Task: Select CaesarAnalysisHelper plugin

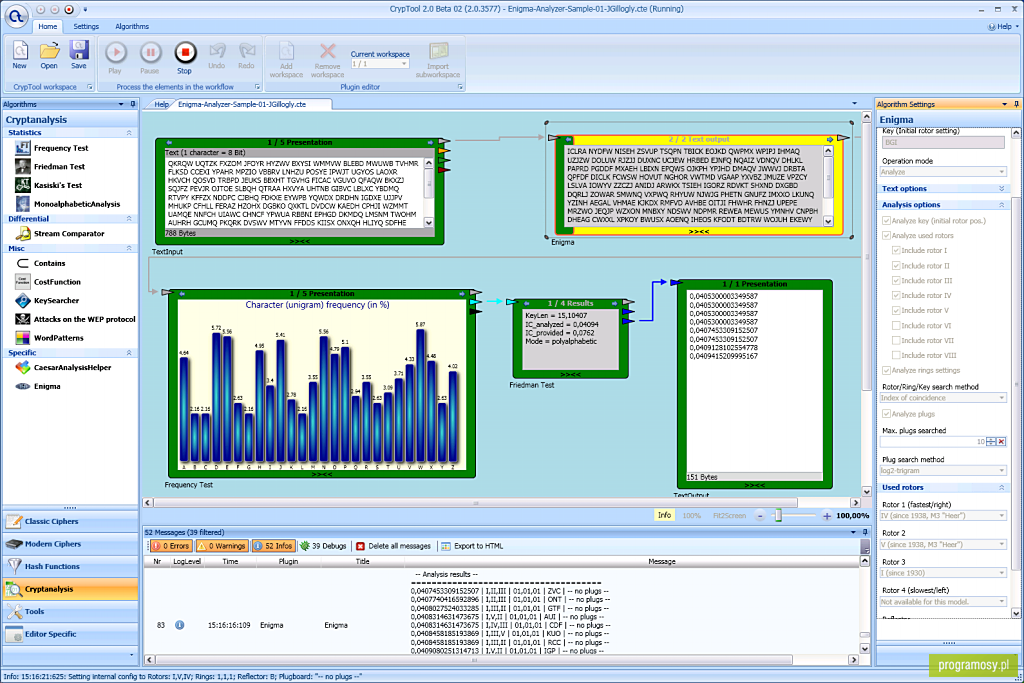Action: coord(72,368)
